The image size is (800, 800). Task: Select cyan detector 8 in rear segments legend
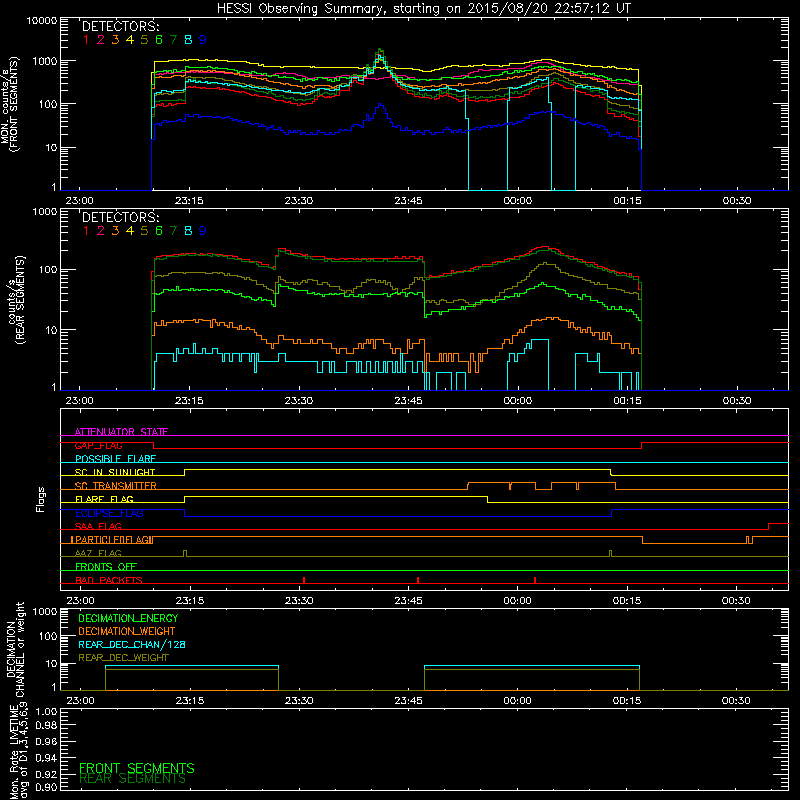tap(188, 231)
